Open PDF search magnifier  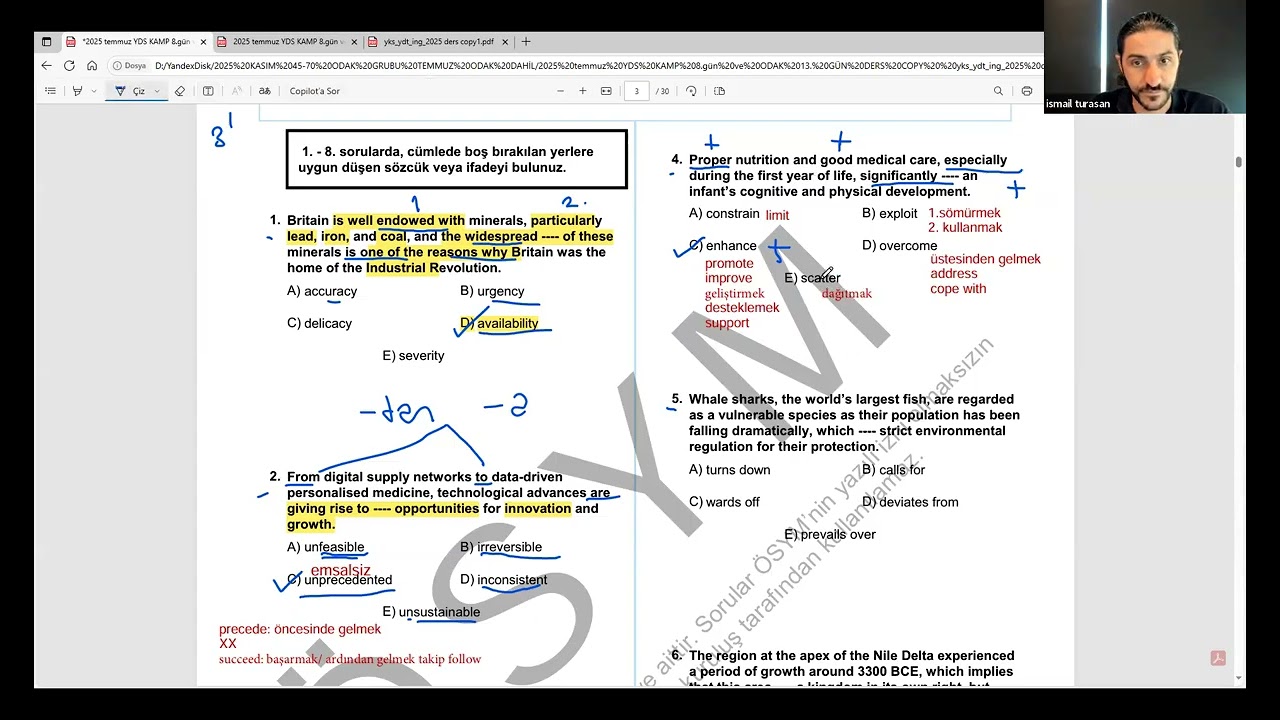click(998, 91)
